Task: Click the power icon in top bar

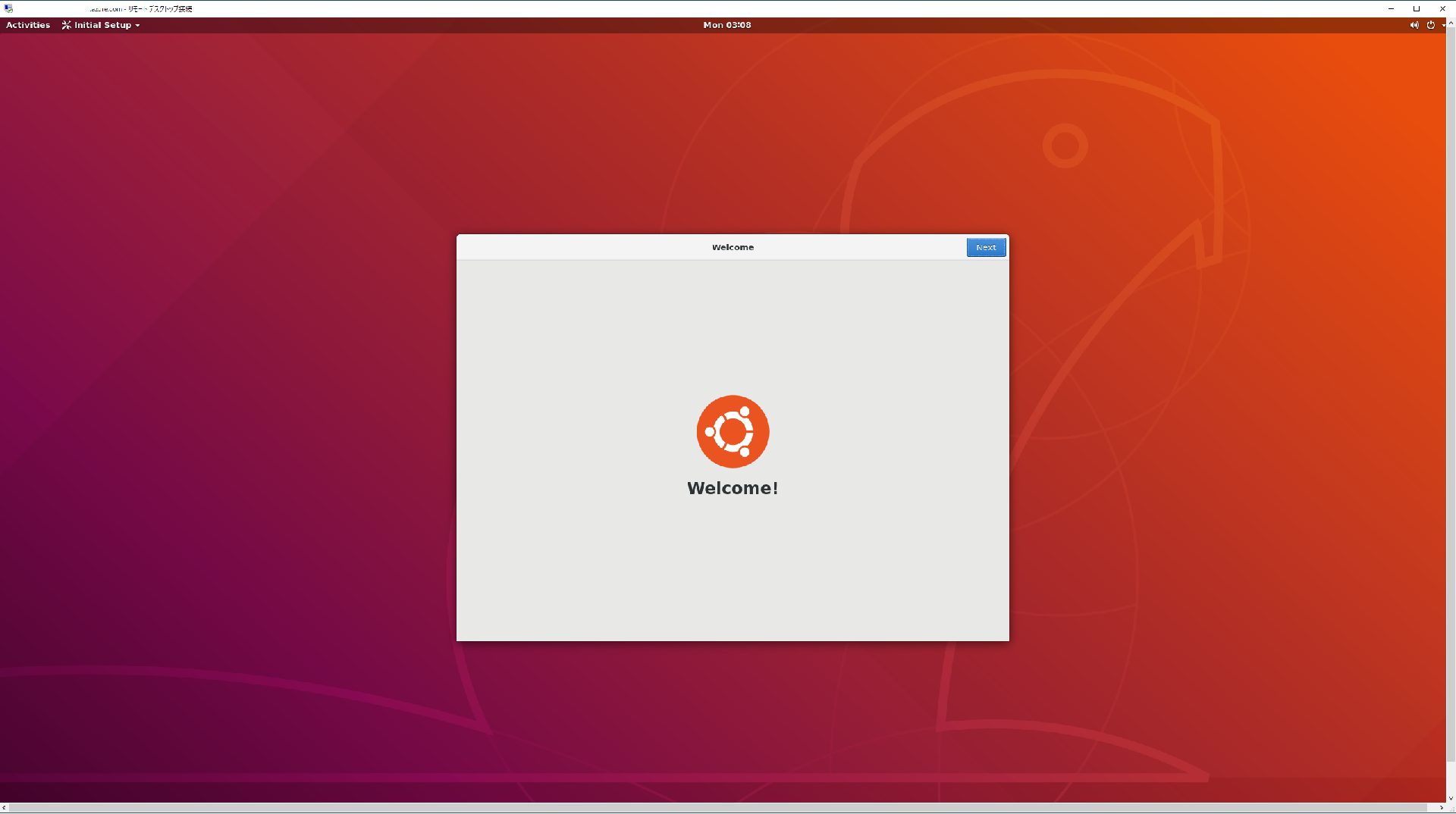Action: (x=1430, y=25)
